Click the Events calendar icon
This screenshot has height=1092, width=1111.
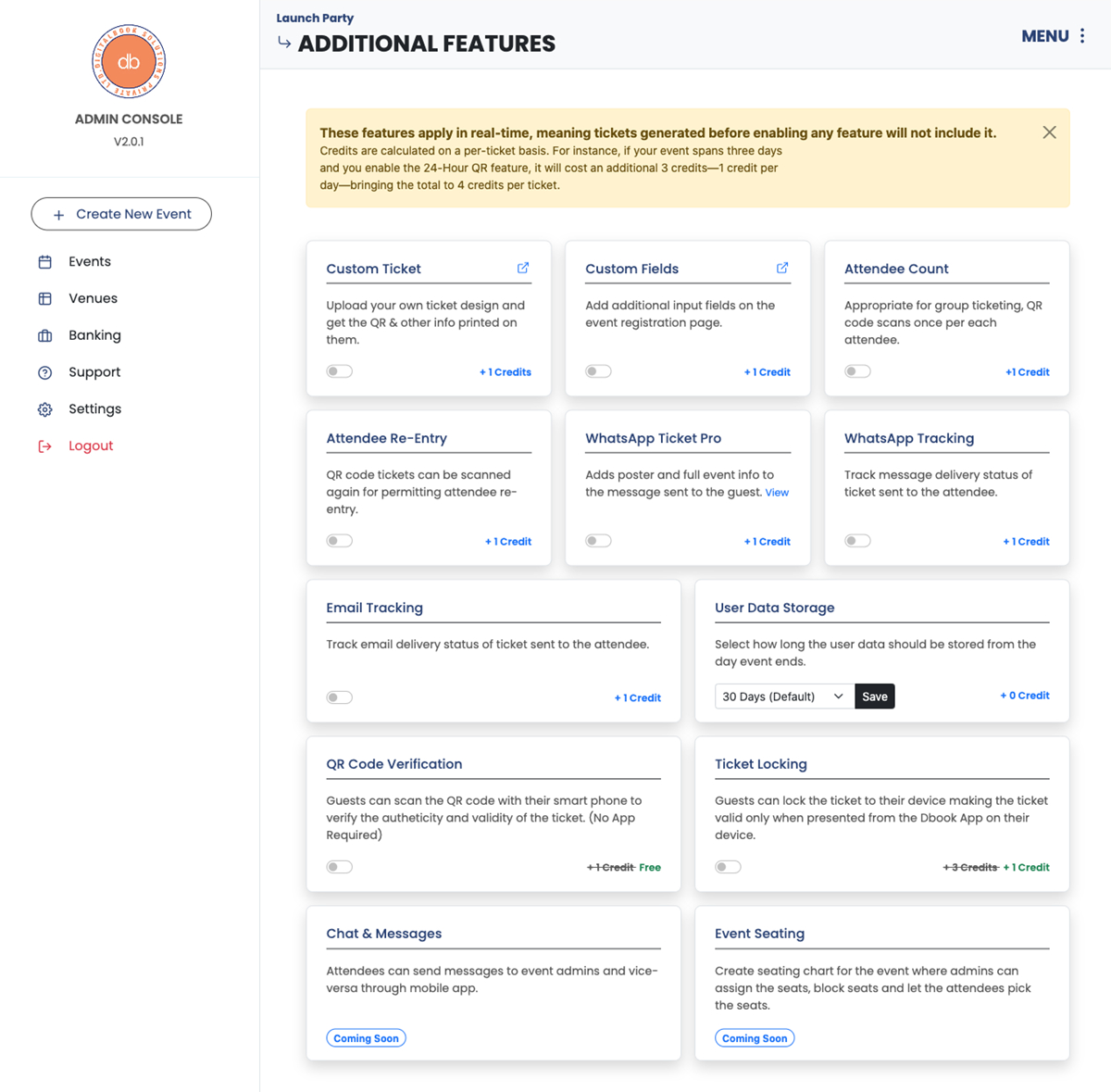point(44,262)
